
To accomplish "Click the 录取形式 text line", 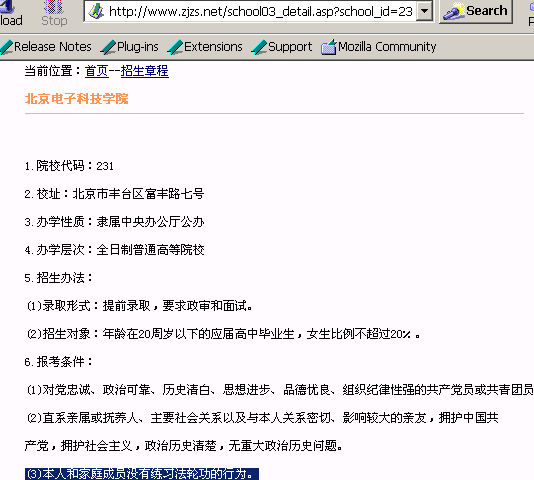I will [x=140, y=306].
